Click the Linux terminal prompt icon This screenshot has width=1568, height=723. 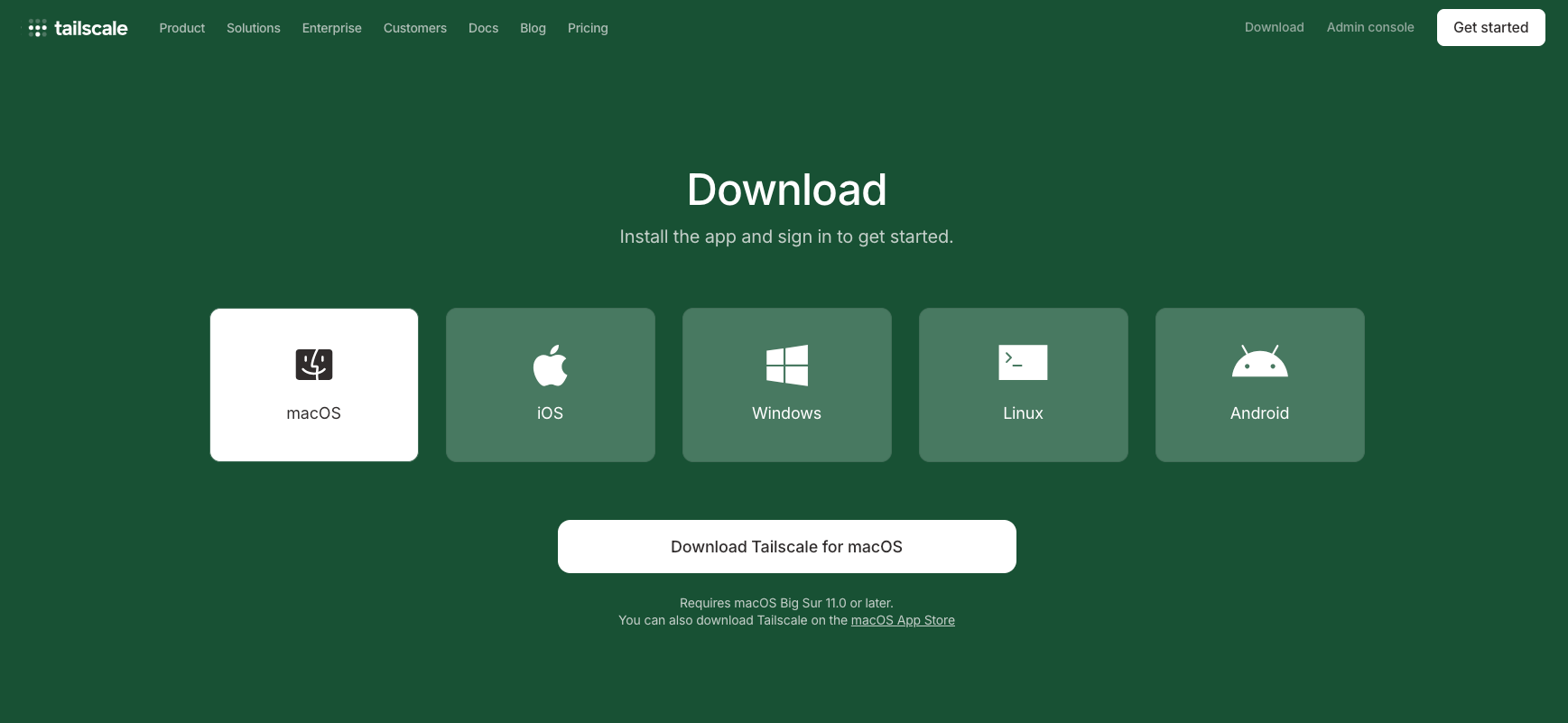point(1023,362)
